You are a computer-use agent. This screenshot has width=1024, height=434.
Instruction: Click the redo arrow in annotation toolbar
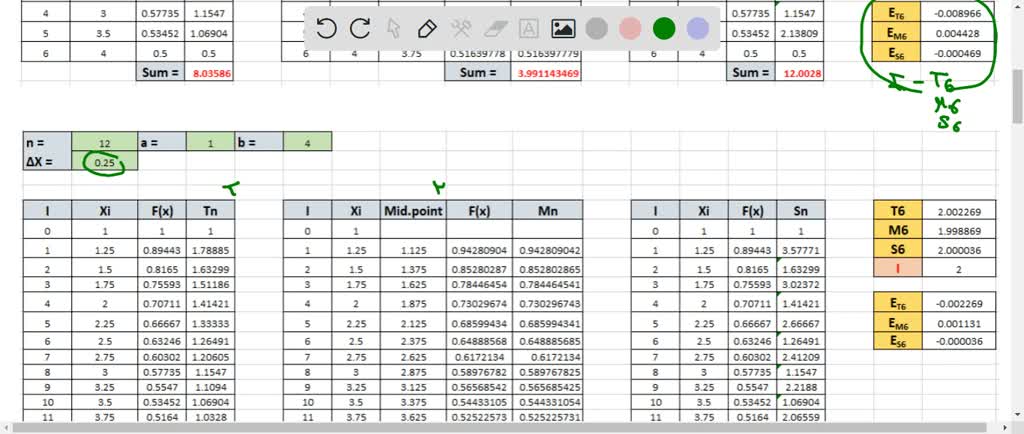tap(360, 29)
